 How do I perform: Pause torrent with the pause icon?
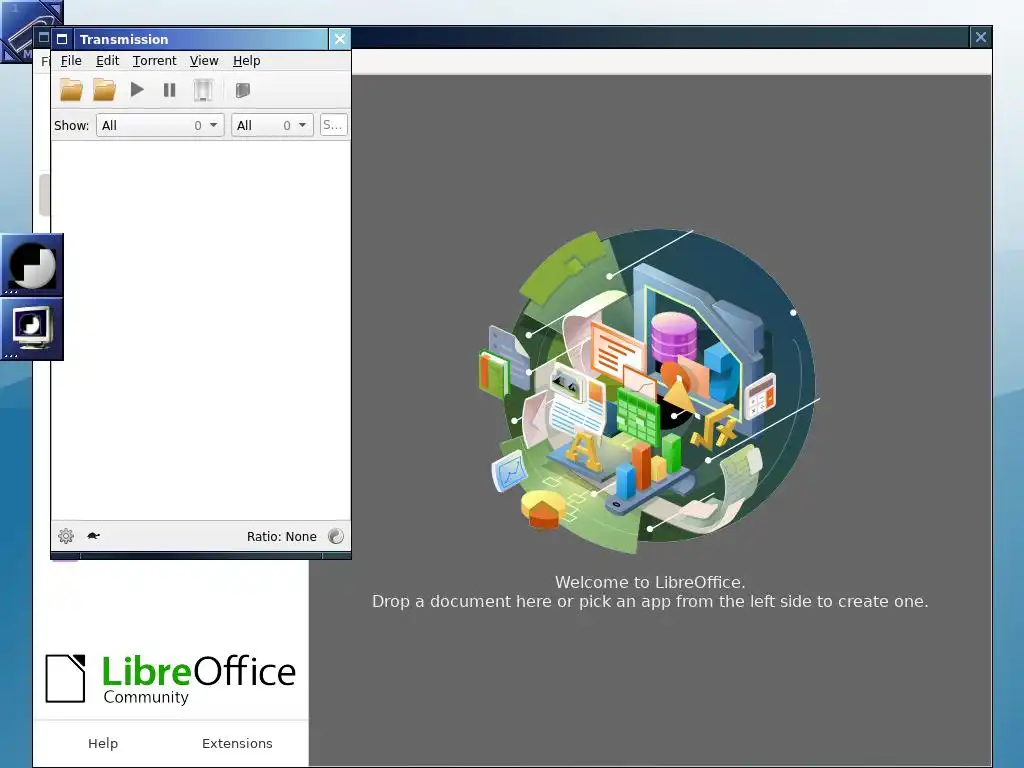coord(170,90)
